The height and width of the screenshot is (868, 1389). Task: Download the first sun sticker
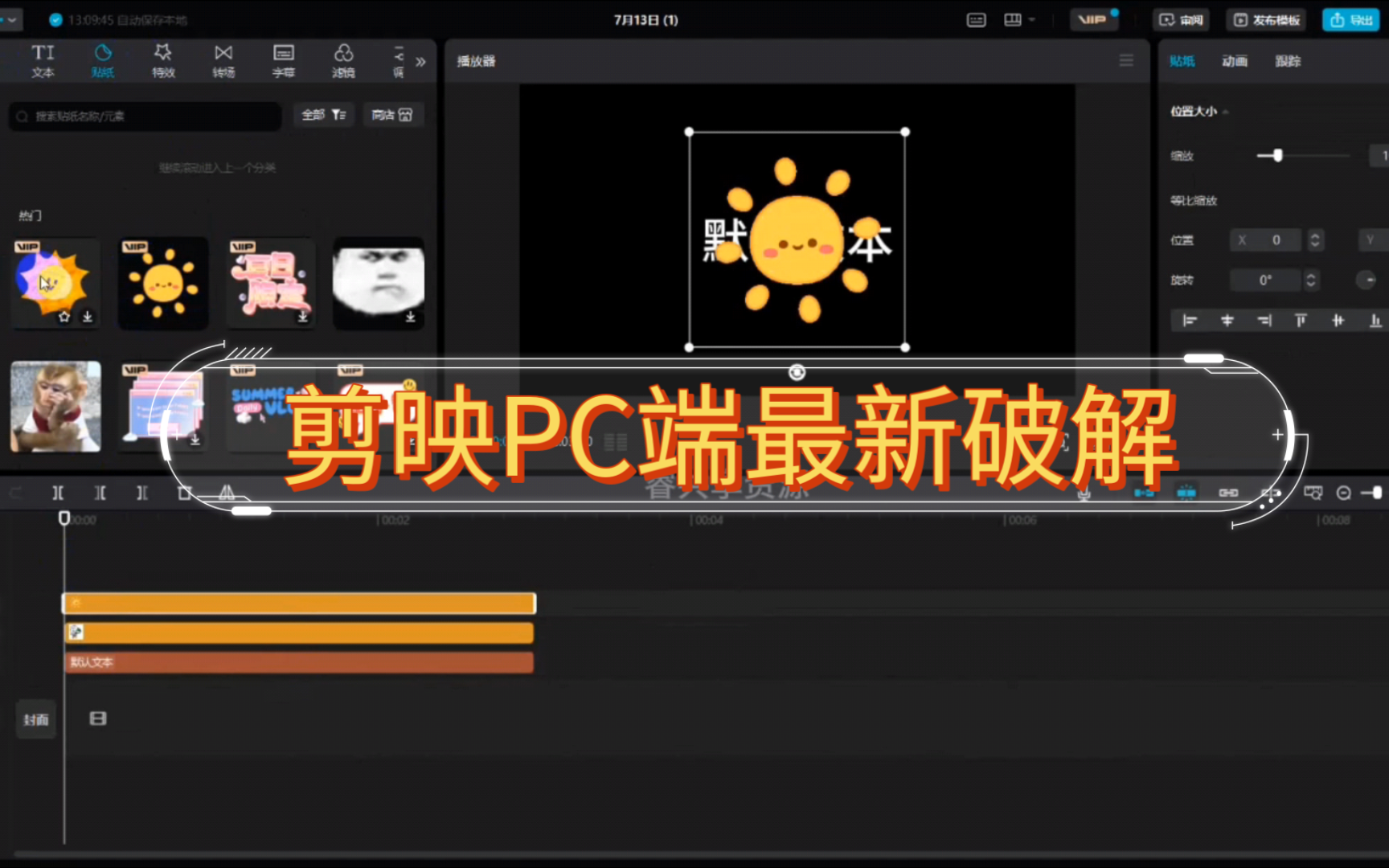(x=87, y=317)
